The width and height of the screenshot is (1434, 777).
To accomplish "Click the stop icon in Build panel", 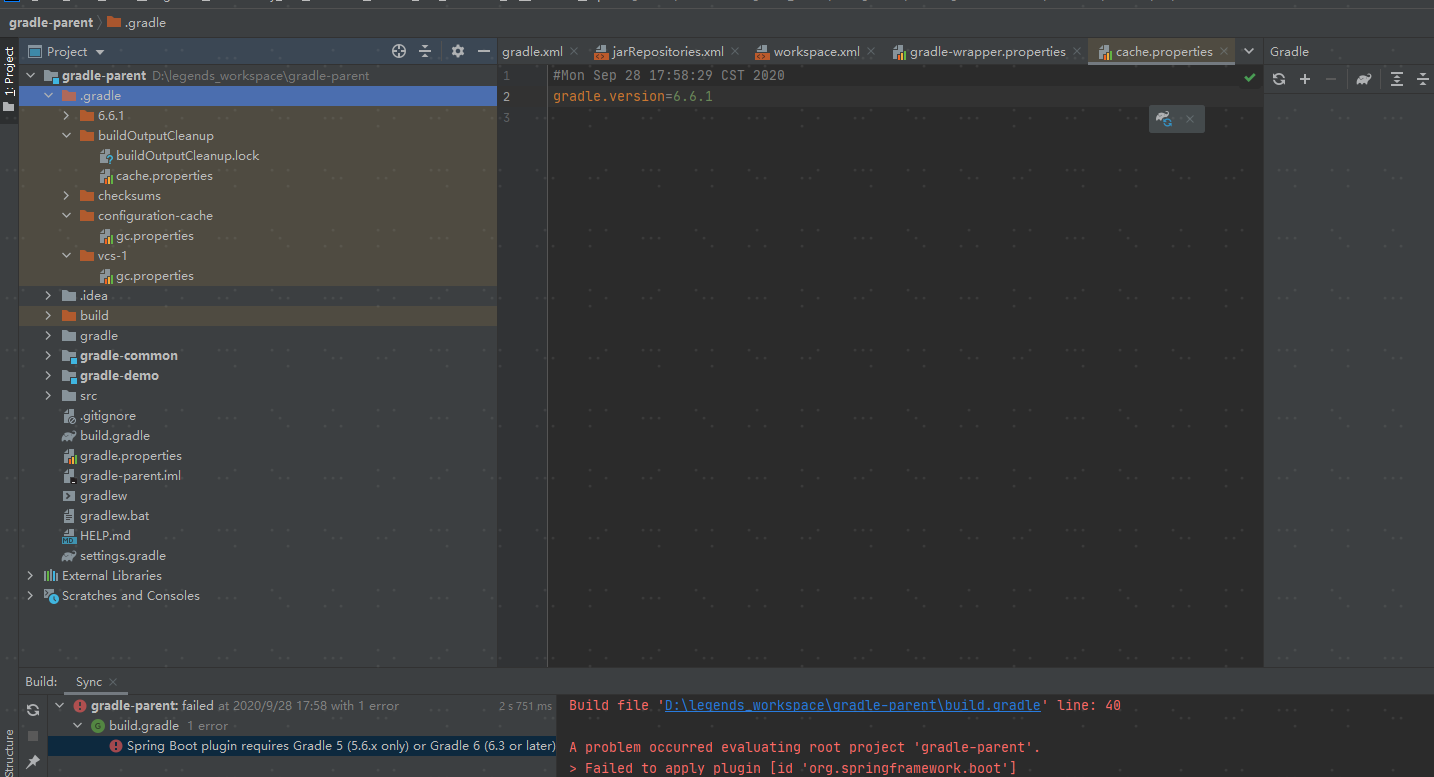I will (33, 735).
